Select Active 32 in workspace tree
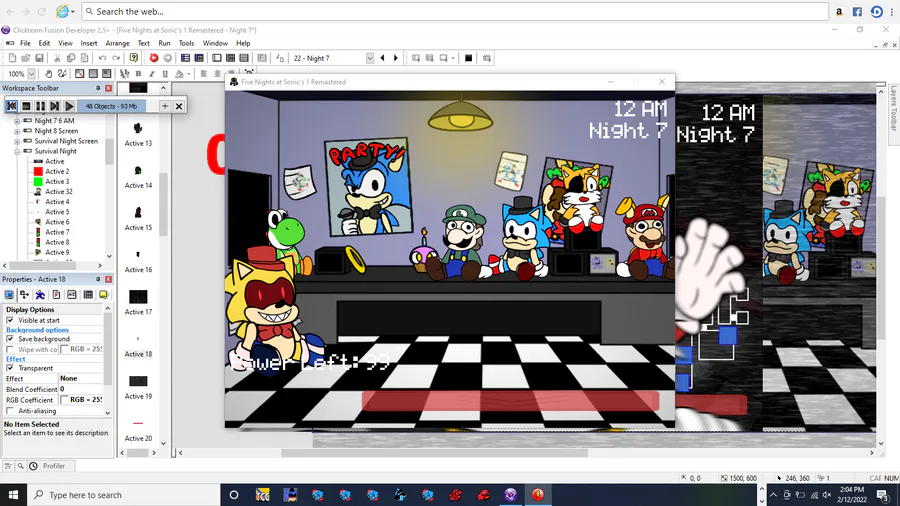 click(59, 192)
